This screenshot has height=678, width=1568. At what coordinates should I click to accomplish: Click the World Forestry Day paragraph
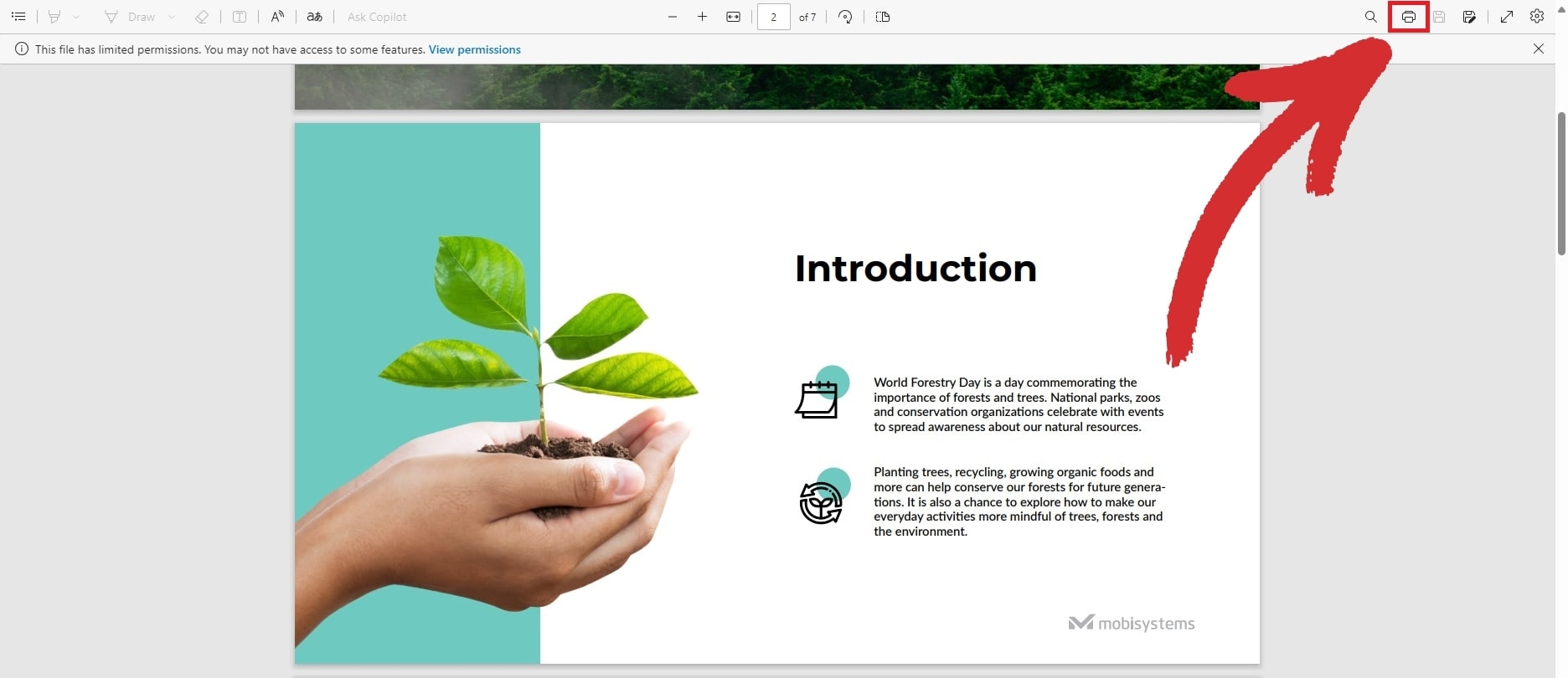[x=1019, y=404]
